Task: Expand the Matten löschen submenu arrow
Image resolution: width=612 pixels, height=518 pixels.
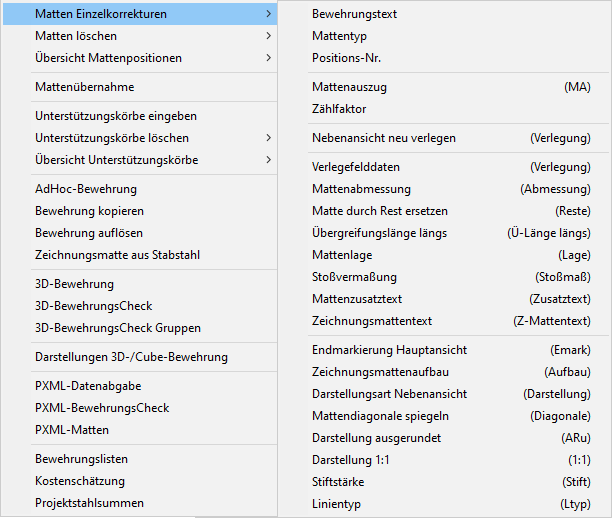Action: (268, 36)
